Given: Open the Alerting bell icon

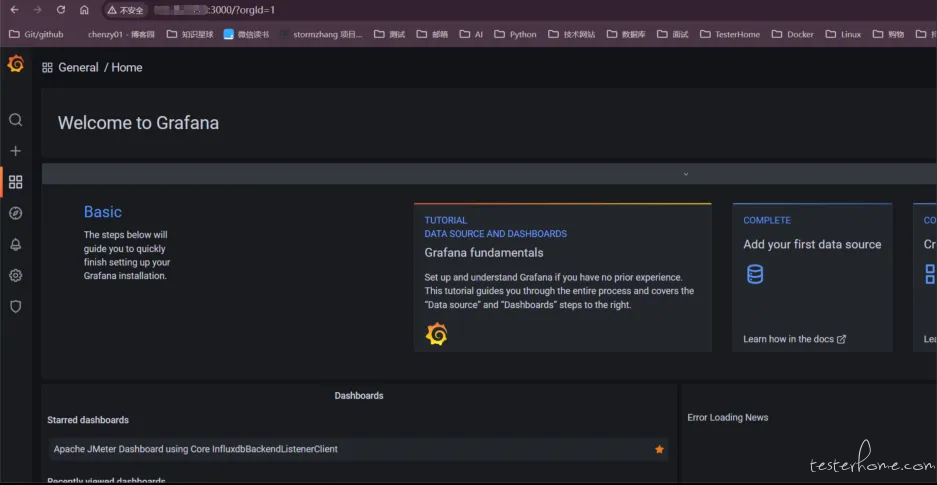Looking at the screenshot, I should [16, 244].
